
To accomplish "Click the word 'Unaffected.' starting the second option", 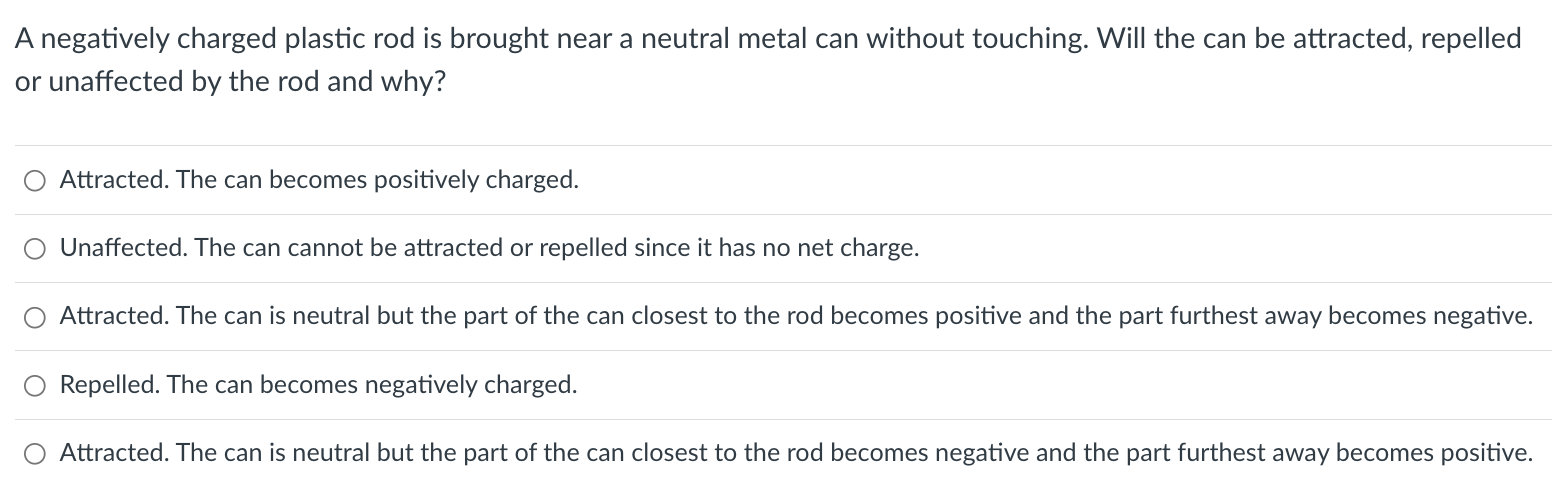I will pyautogui.click(x=124, y=248).
